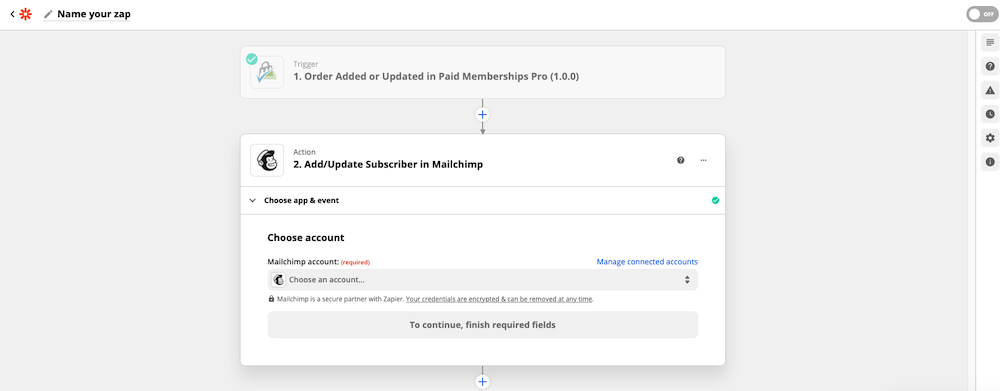Open the history clock icon in the sidebar
Screen dimensions: 1000x391
click(990, 114)
